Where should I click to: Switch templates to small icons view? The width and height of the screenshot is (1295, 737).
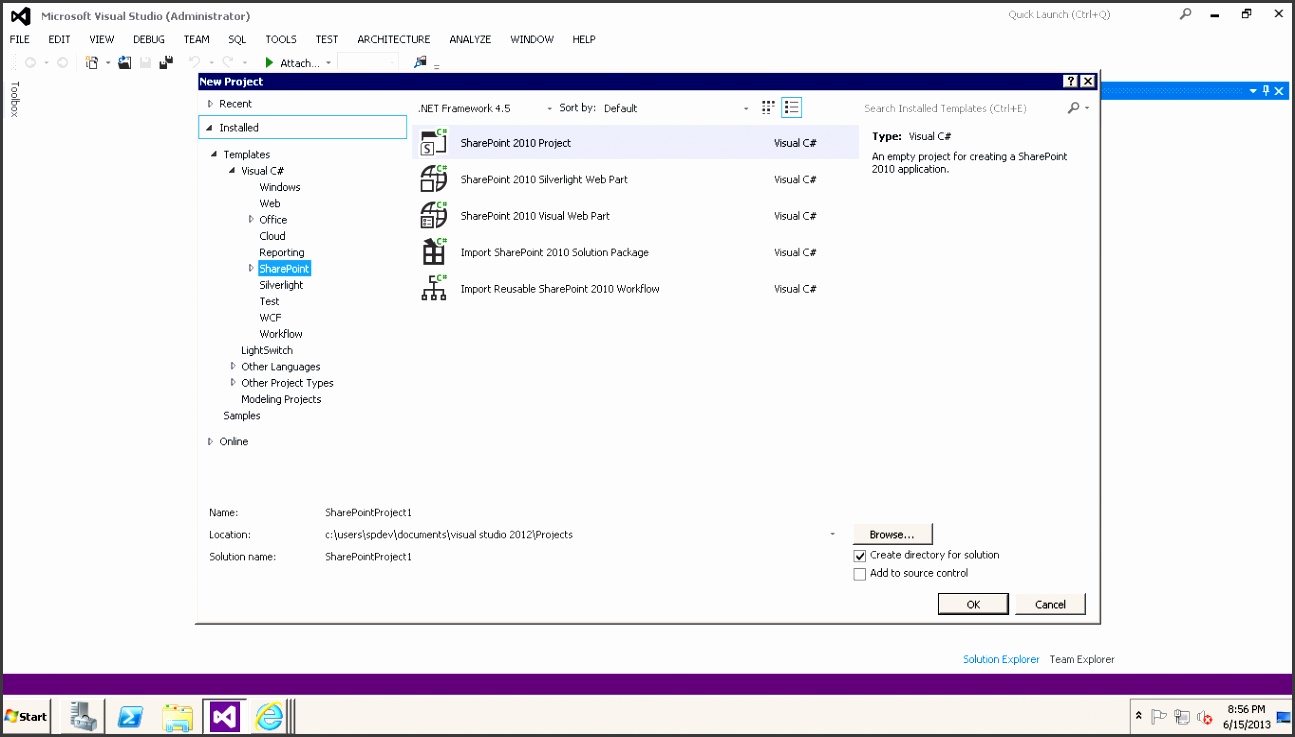pyautogui.click(x=768, y=108)
